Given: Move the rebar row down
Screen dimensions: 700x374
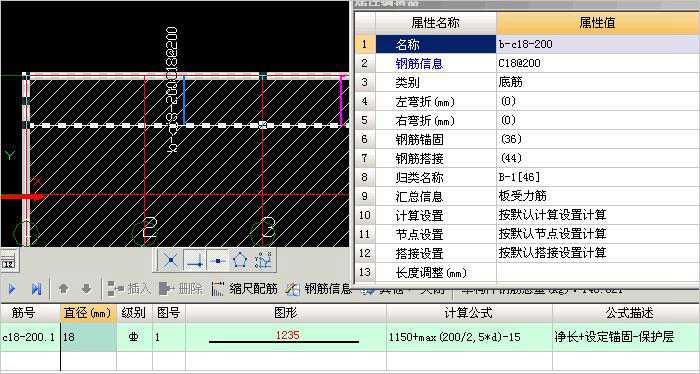Looking at the screenshot, I should [x=86, y=289].
